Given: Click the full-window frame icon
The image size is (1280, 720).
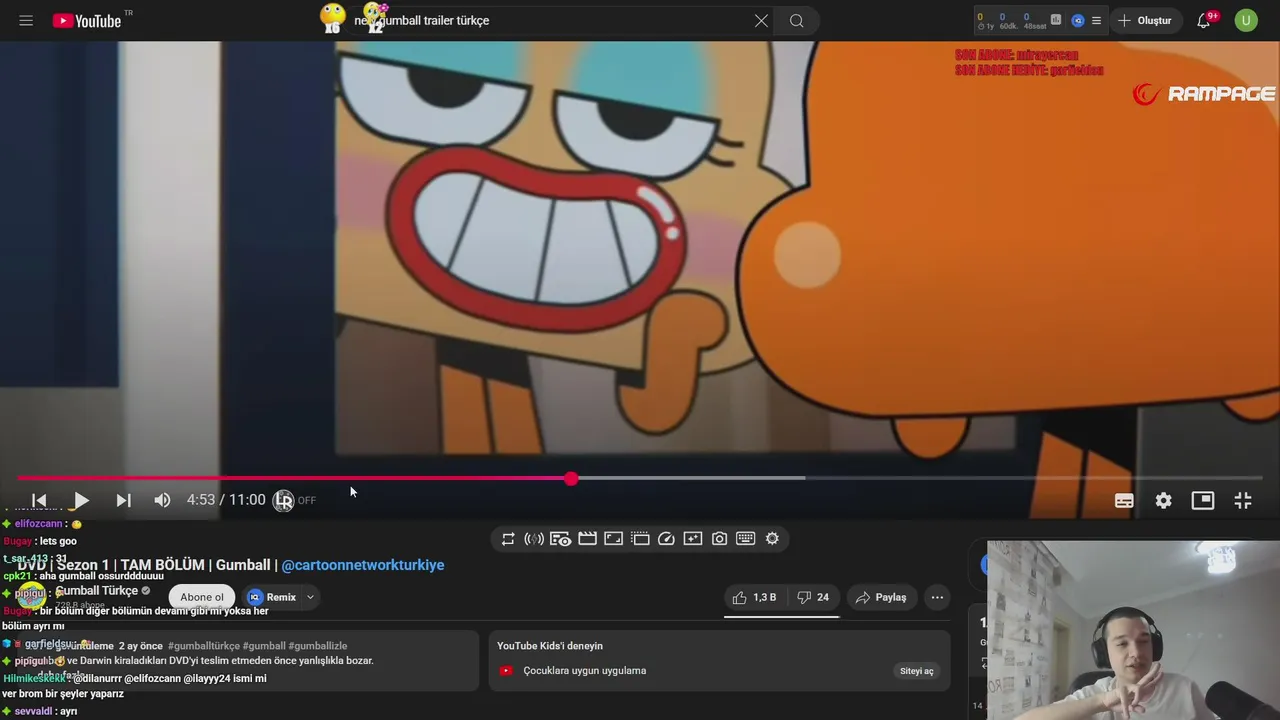Looking at the screenshot, I should pos(613,539).
